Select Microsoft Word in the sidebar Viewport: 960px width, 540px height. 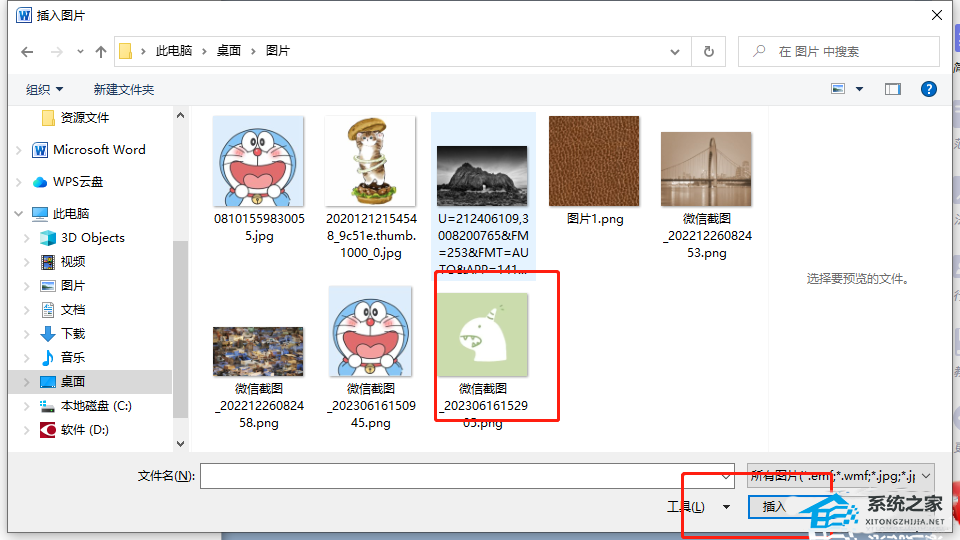(x=89, y=150)
